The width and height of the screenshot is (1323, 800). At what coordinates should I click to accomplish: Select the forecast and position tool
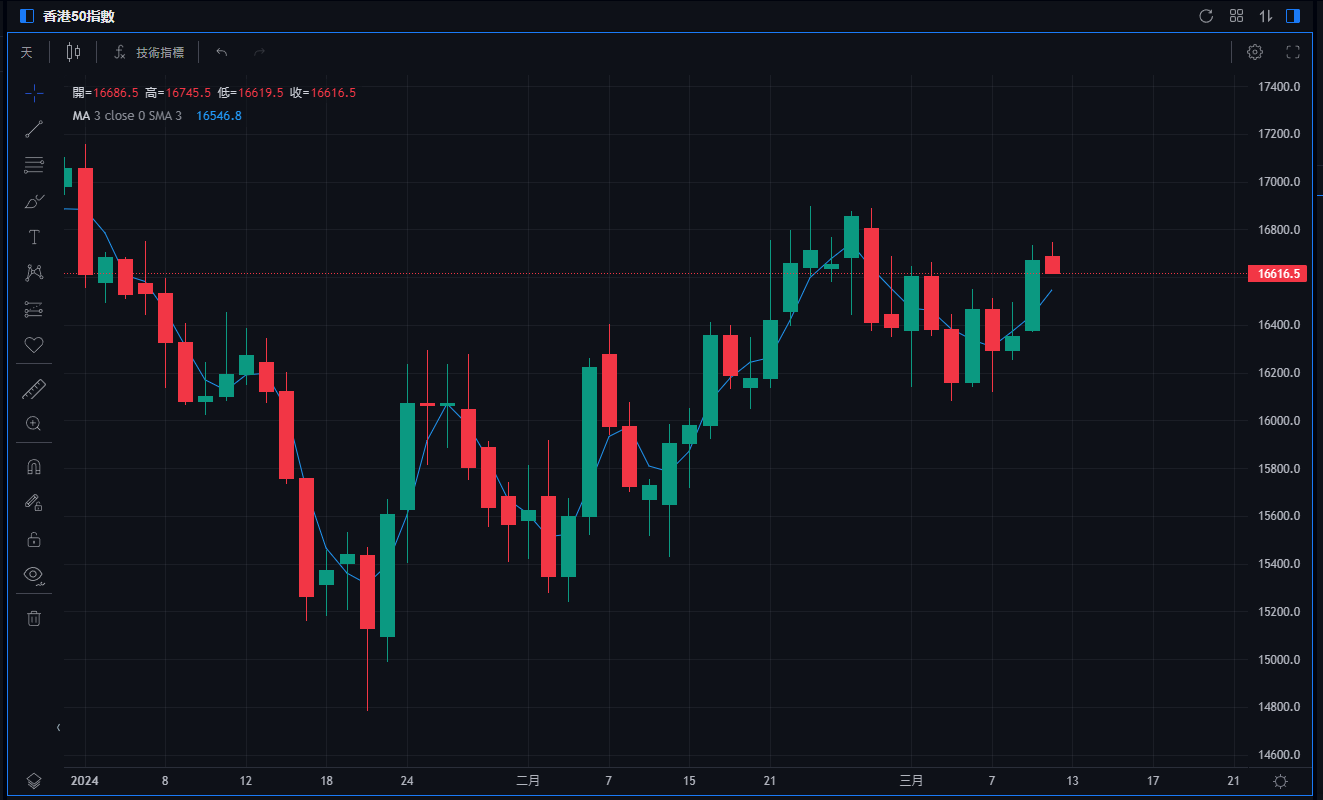coord(34,309)
